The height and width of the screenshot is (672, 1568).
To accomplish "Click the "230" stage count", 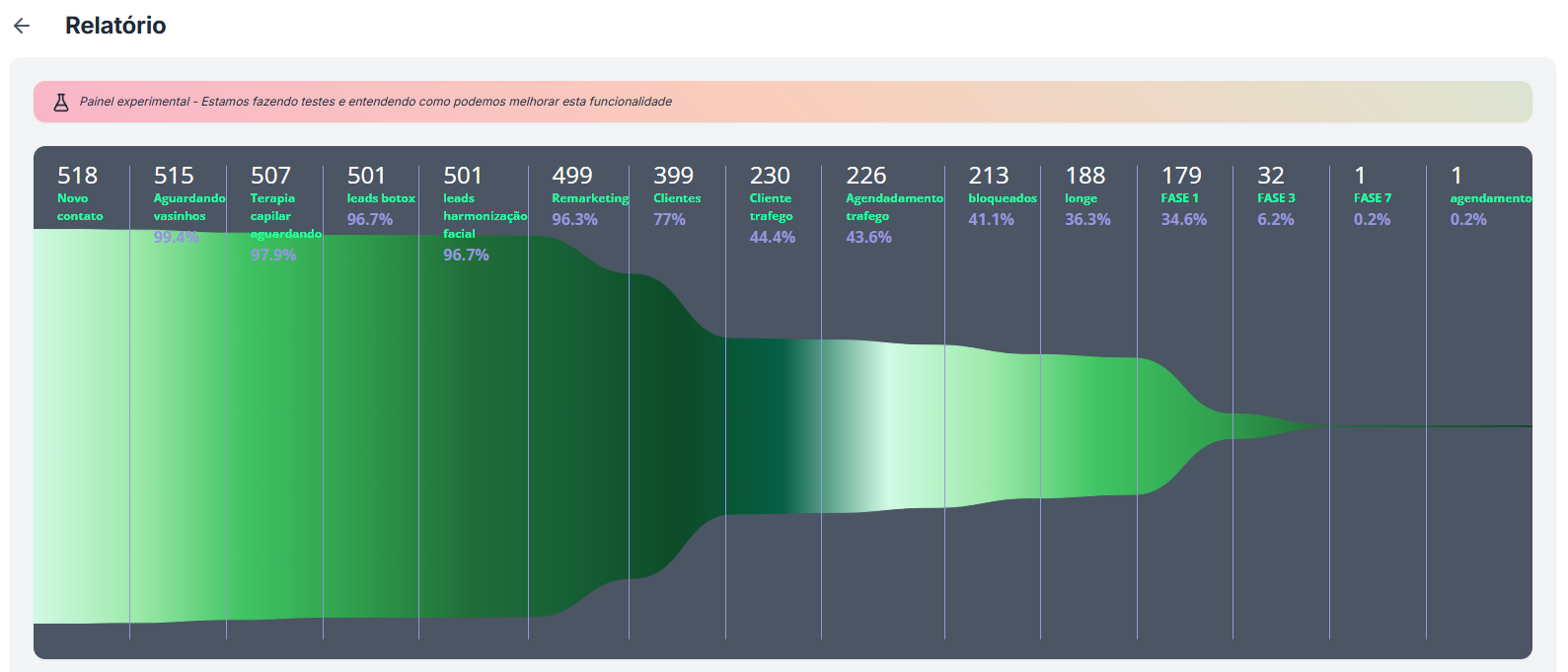I will [770, 176].
